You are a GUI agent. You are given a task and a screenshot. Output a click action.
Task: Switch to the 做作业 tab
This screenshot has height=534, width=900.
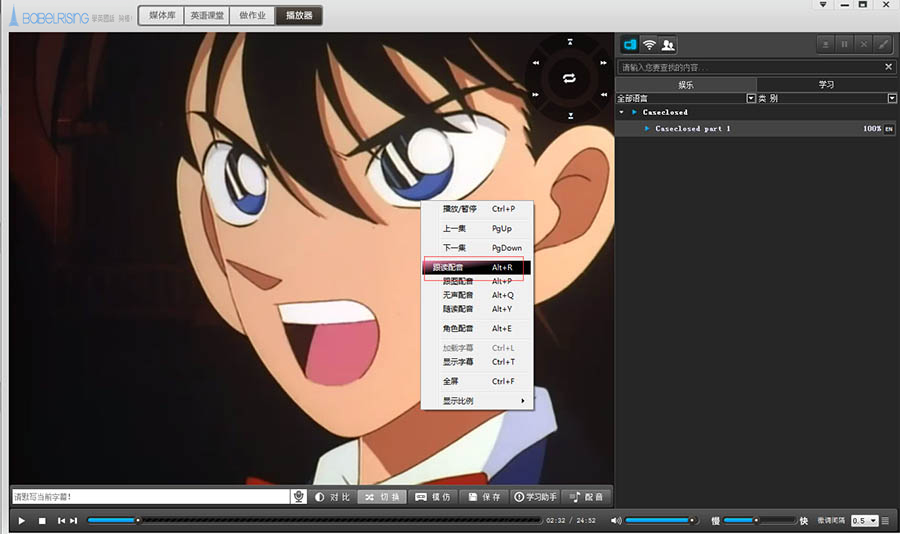[253, 16]
